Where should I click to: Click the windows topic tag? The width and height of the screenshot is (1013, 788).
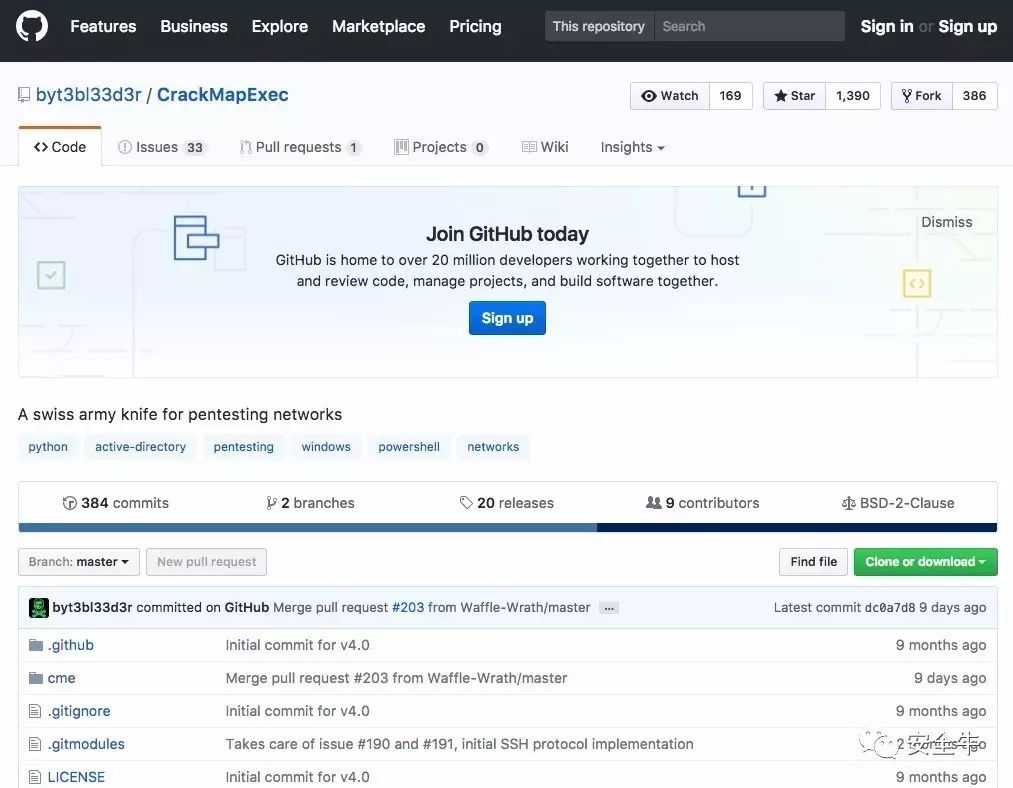coord(326,447)
